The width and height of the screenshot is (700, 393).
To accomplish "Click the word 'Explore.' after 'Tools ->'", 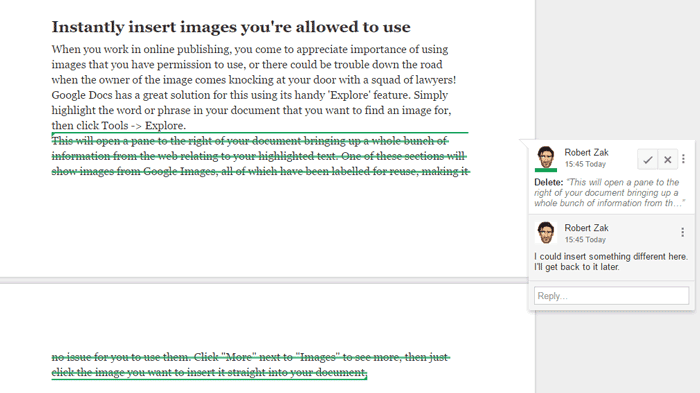I will click(165, 126).
